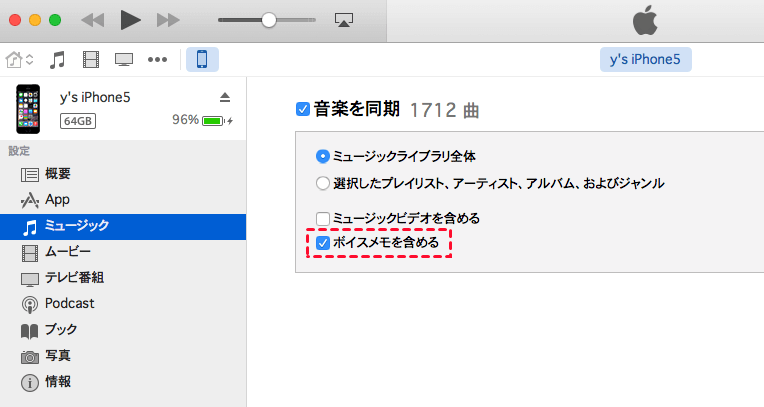Enable ミュージックビデオを含める checkbox
Image resolution: width=764 pixels, height=407 pixels.
coord(323,218)
